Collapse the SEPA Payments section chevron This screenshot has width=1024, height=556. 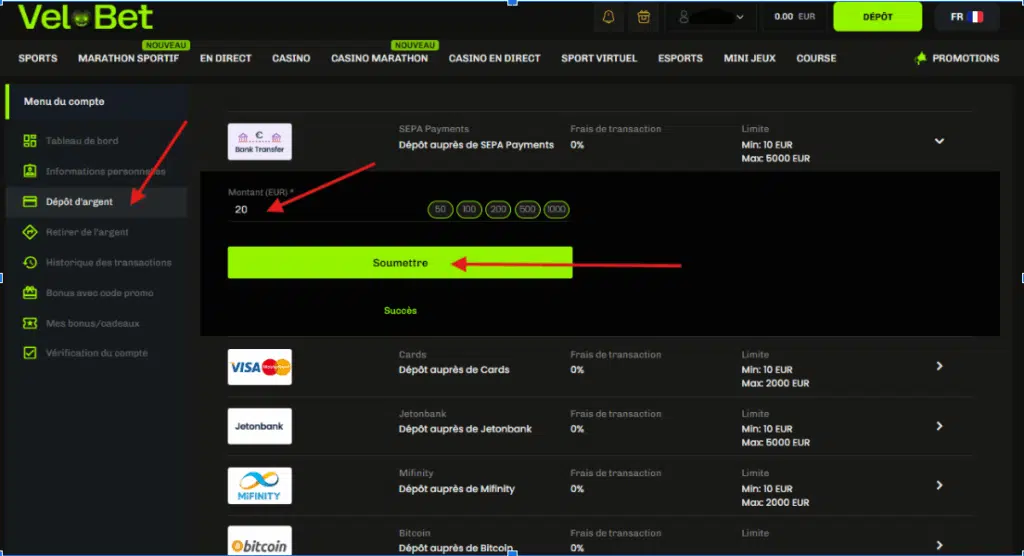tap(939, 142)
